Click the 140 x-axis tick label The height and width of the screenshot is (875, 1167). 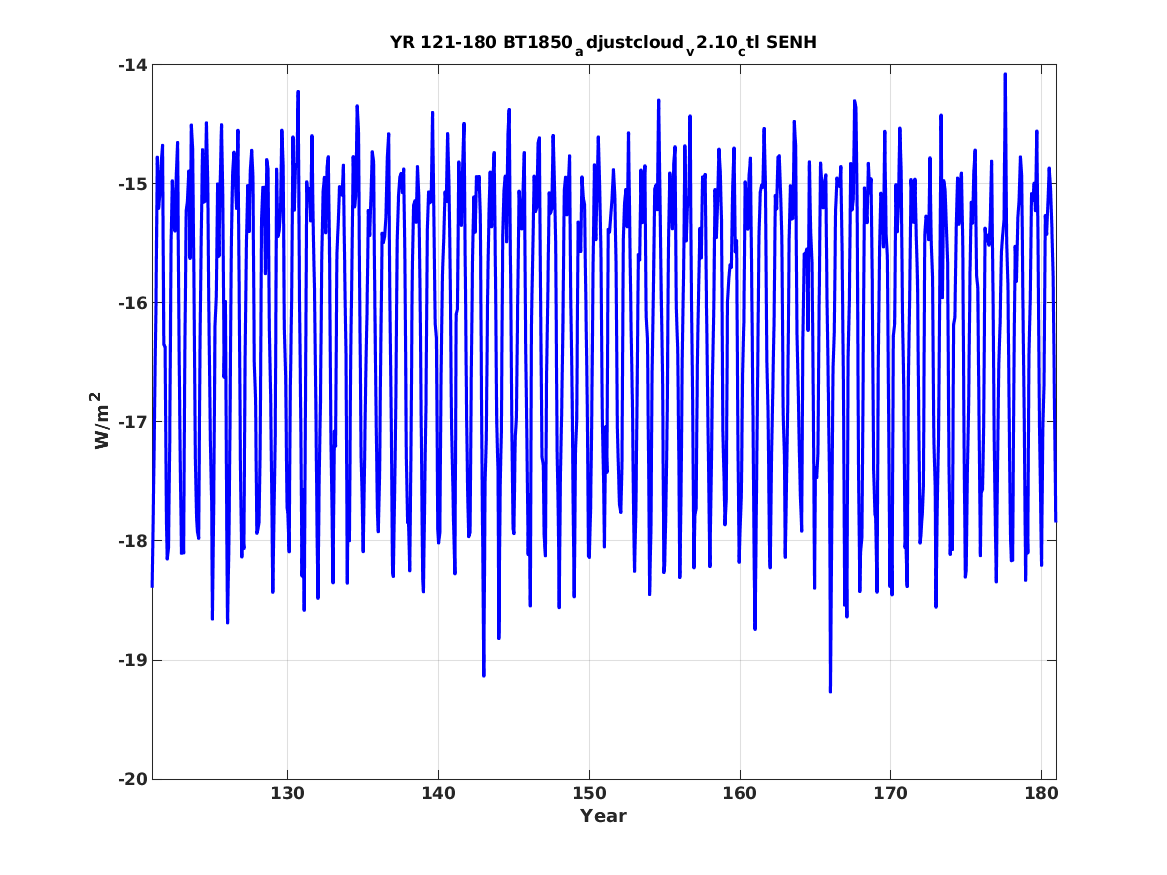tap(438, 794)
